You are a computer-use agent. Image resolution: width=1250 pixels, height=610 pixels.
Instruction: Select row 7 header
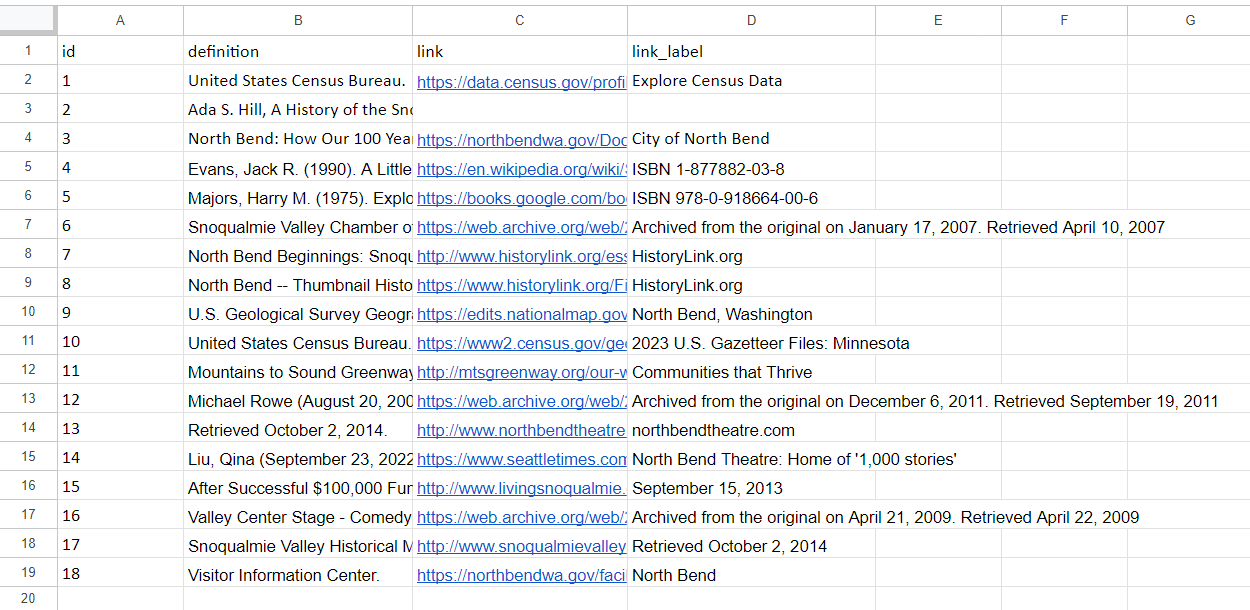[x=28, y=226]
